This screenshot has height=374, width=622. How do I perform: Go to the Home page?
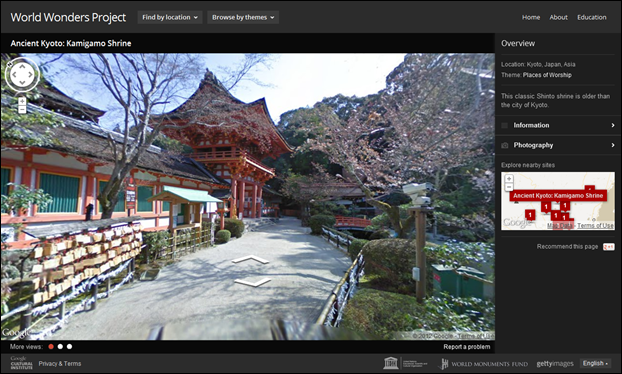[531, 17]
